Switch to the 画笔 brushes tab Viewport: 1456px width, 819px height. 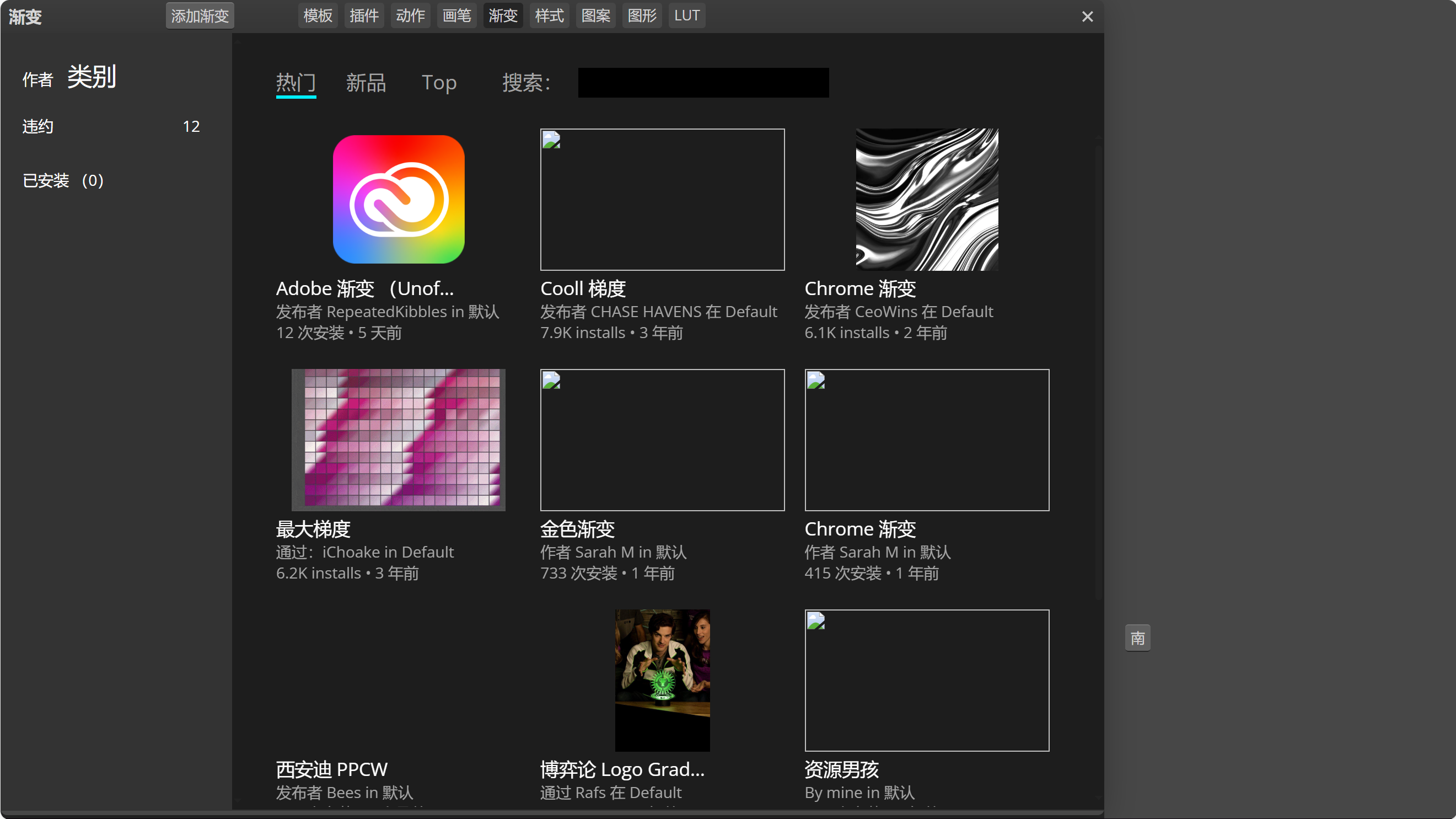(456, 15)
